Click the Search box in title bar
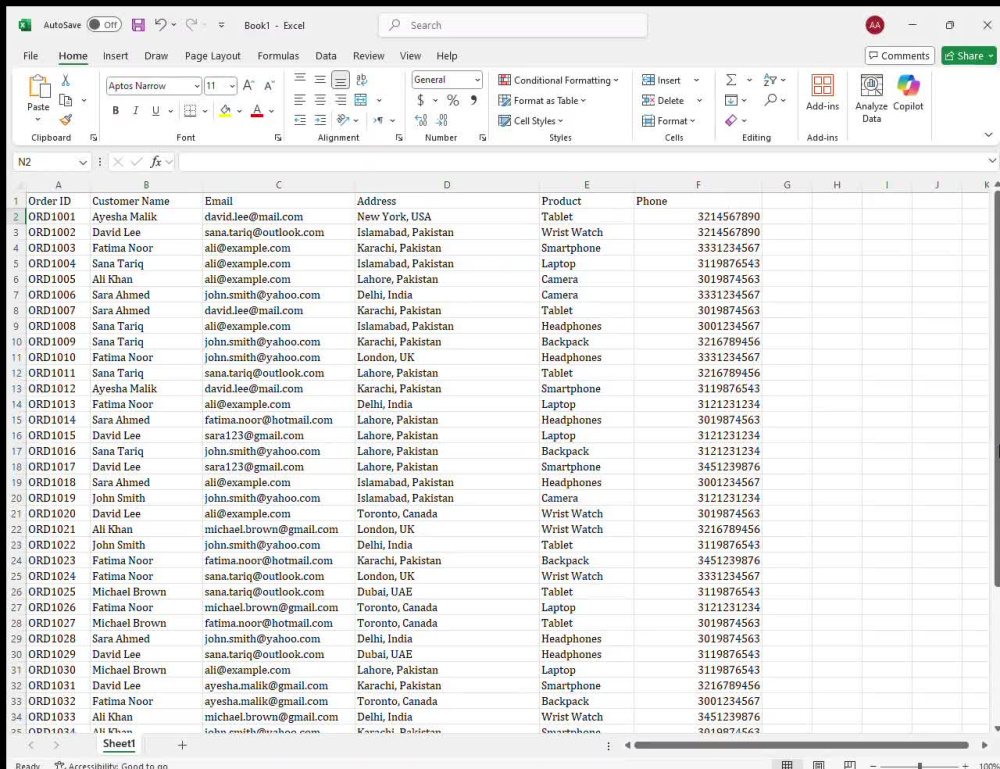1000x769 pixels. pyautogui.click(x=513, y=25)
